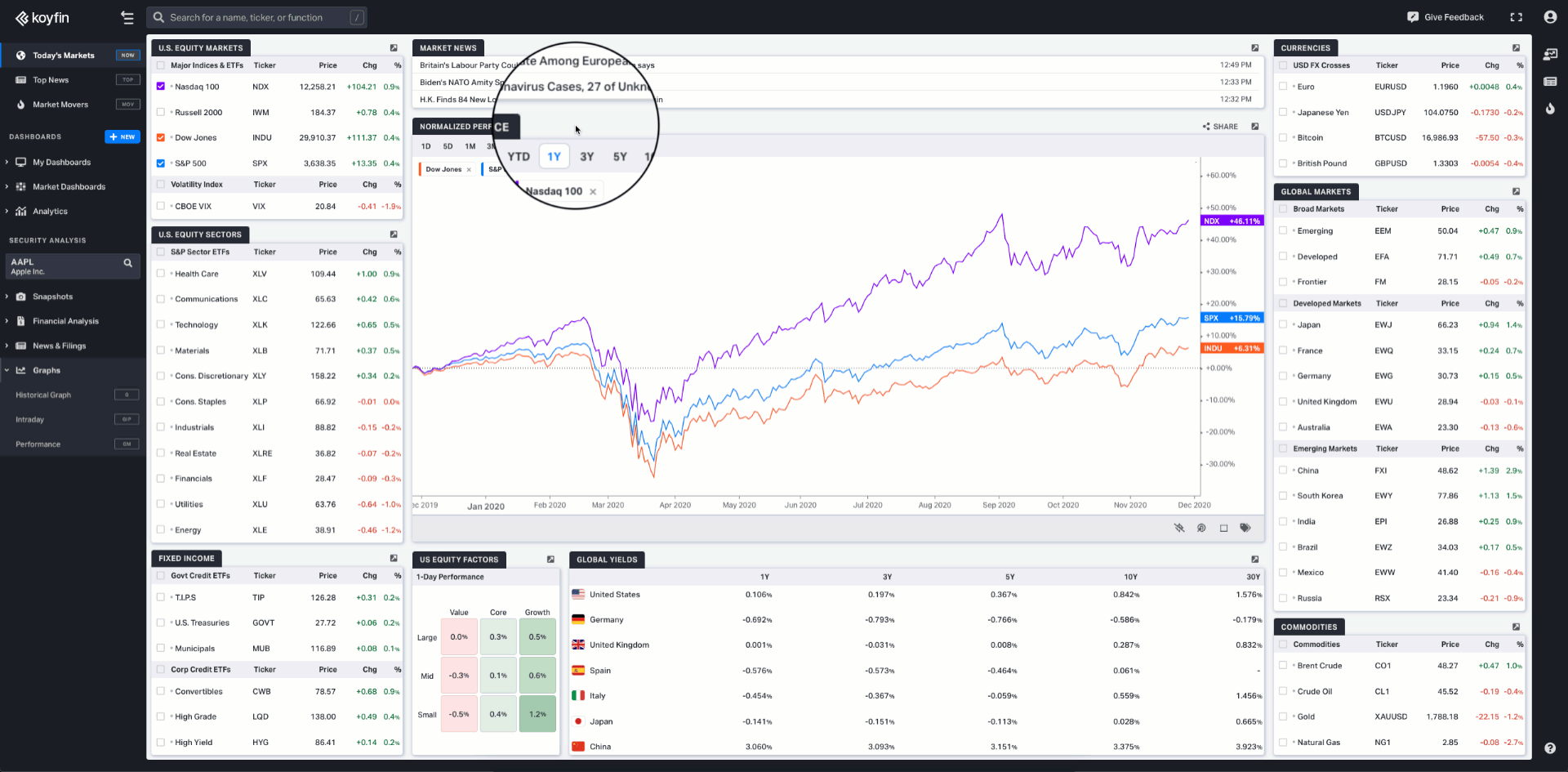The width and height of the screenshot is (1568, 772).
Task: Uncheck the S&P 500 checkbox
Action: (x=161, y=163)
